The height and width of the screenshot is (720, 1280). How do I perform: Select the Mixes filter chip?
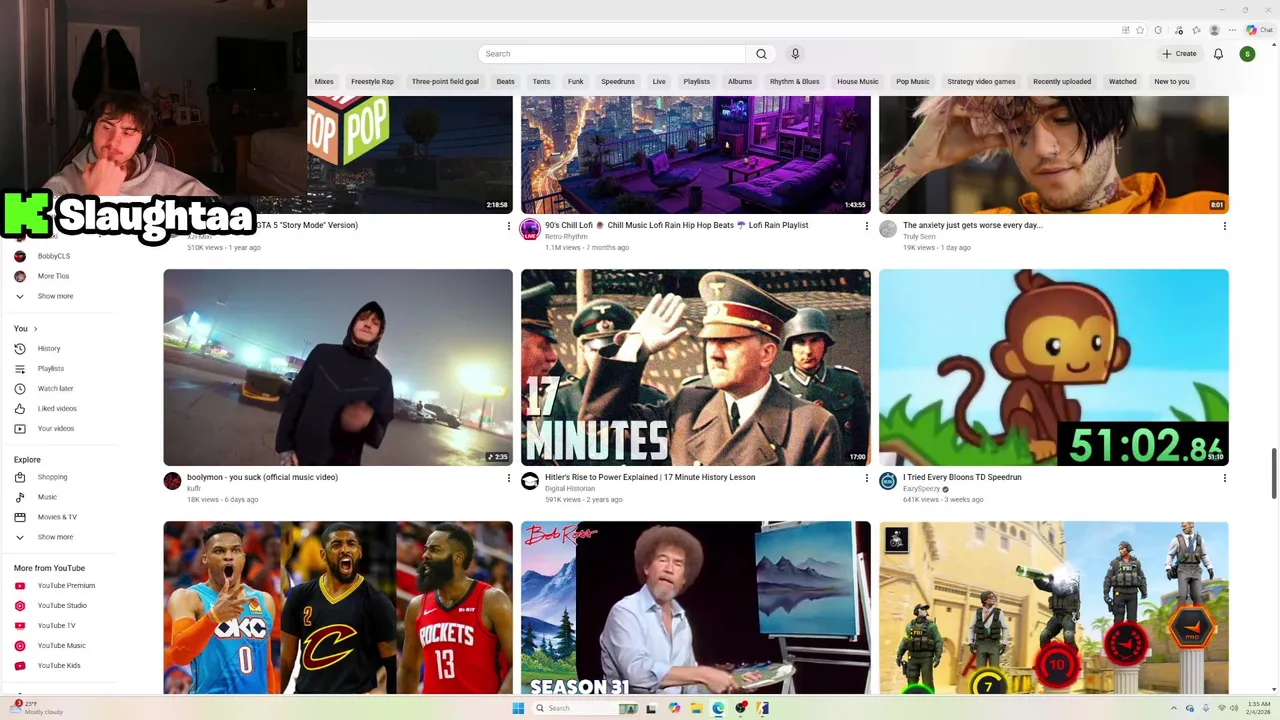pyautogui.click(x=324, y=81)
